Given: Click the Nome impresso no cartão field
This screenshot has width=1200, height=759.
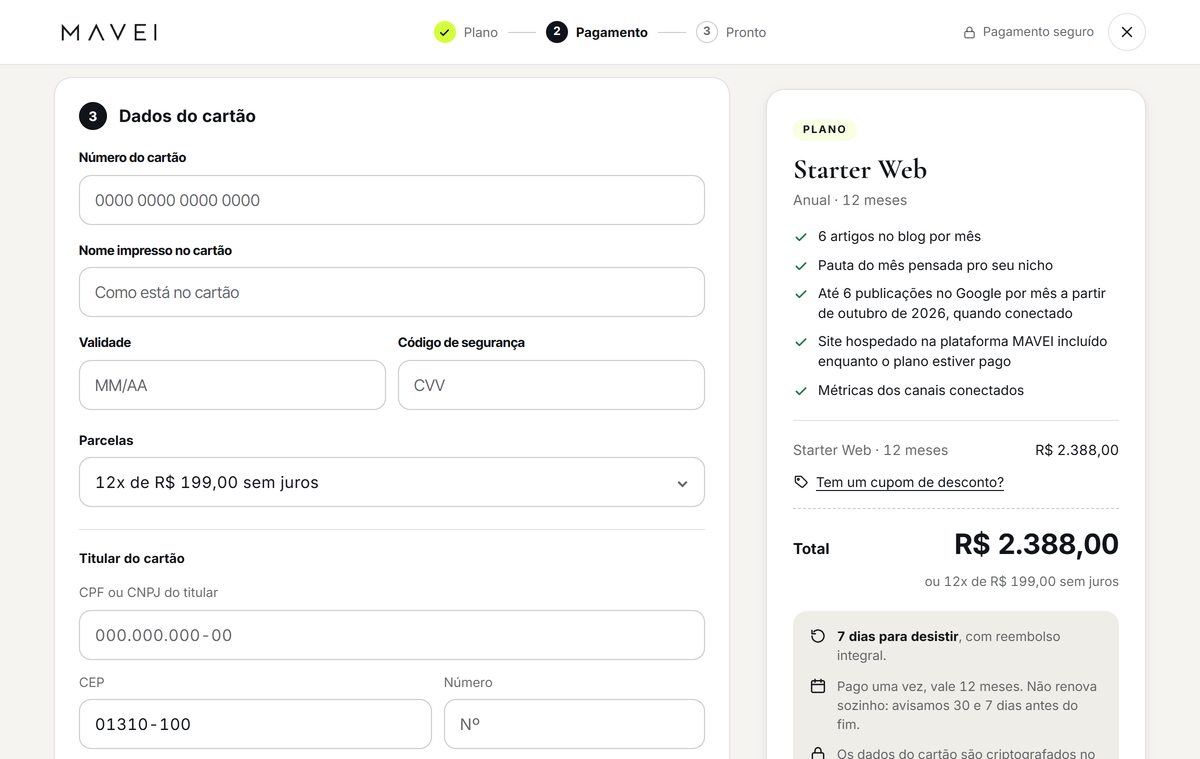Looking at the screenshot, I should [x=392, y=292].
